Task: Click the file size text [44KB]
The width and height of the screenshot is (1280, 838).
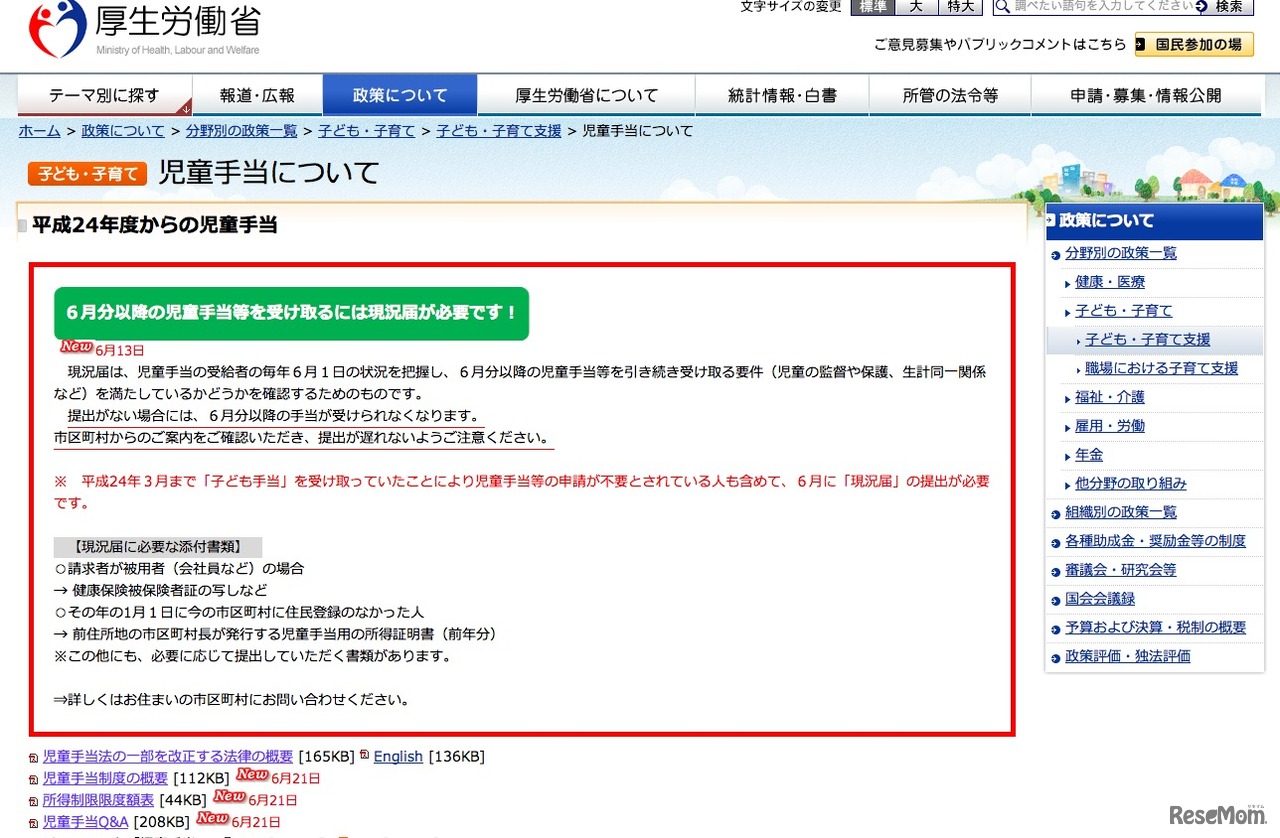Action: 183,801
